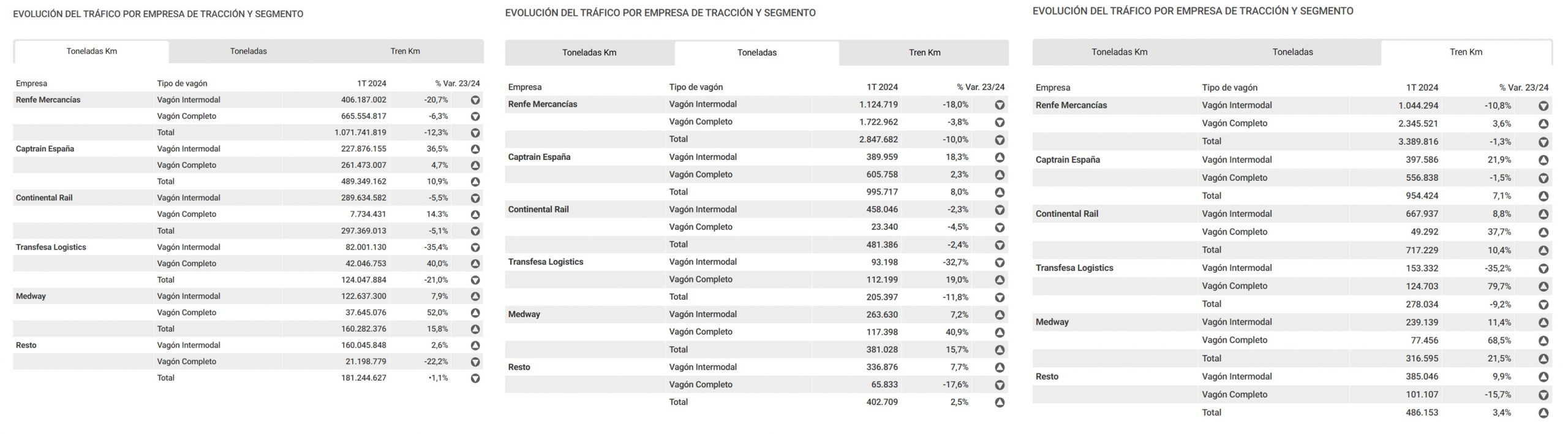
Task: Select Toneladas Km tab in the middle panel
Action: pos(589,53)
